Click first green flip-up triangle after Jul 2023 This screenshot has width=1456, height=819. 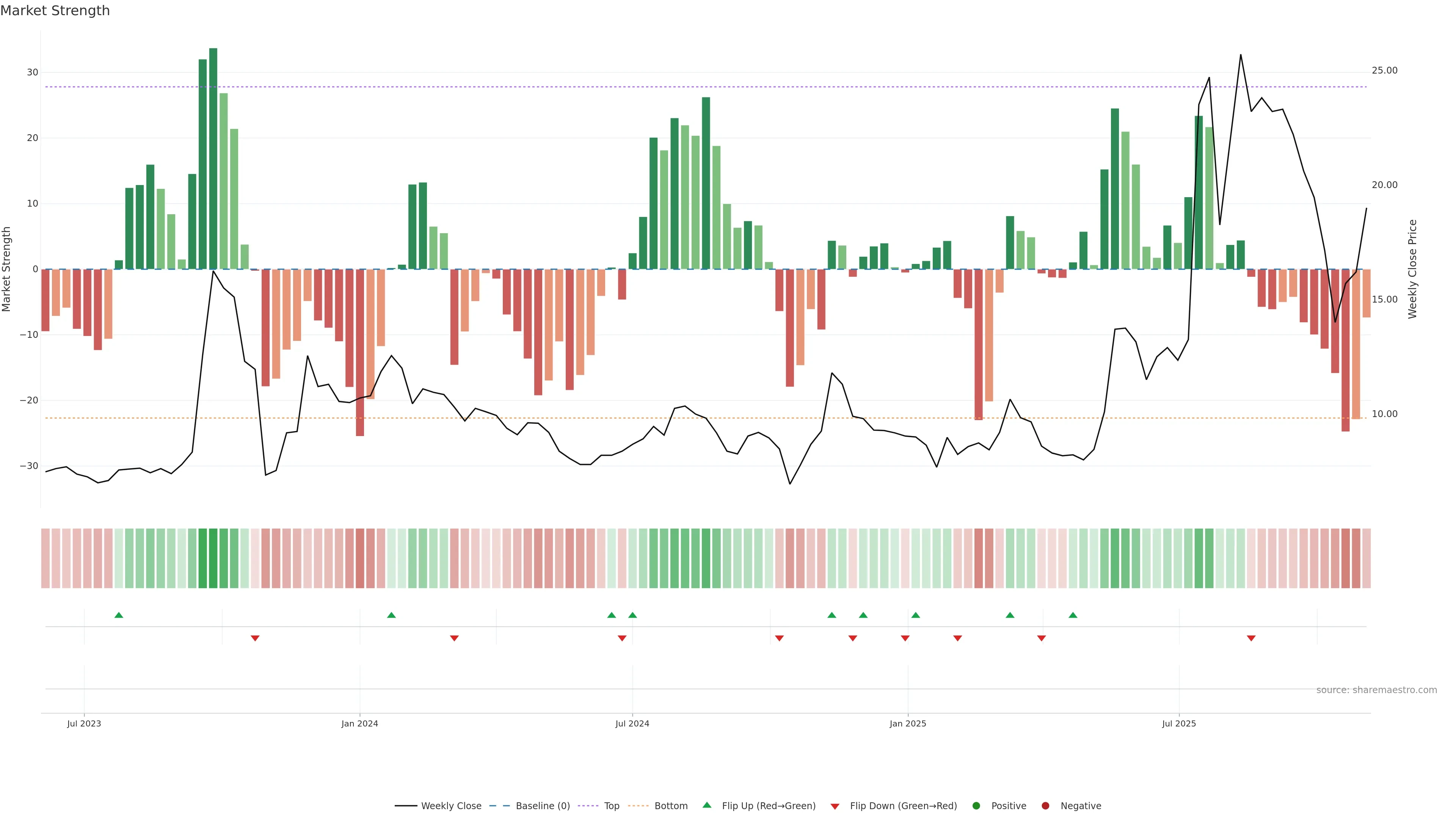click(119, 615)
